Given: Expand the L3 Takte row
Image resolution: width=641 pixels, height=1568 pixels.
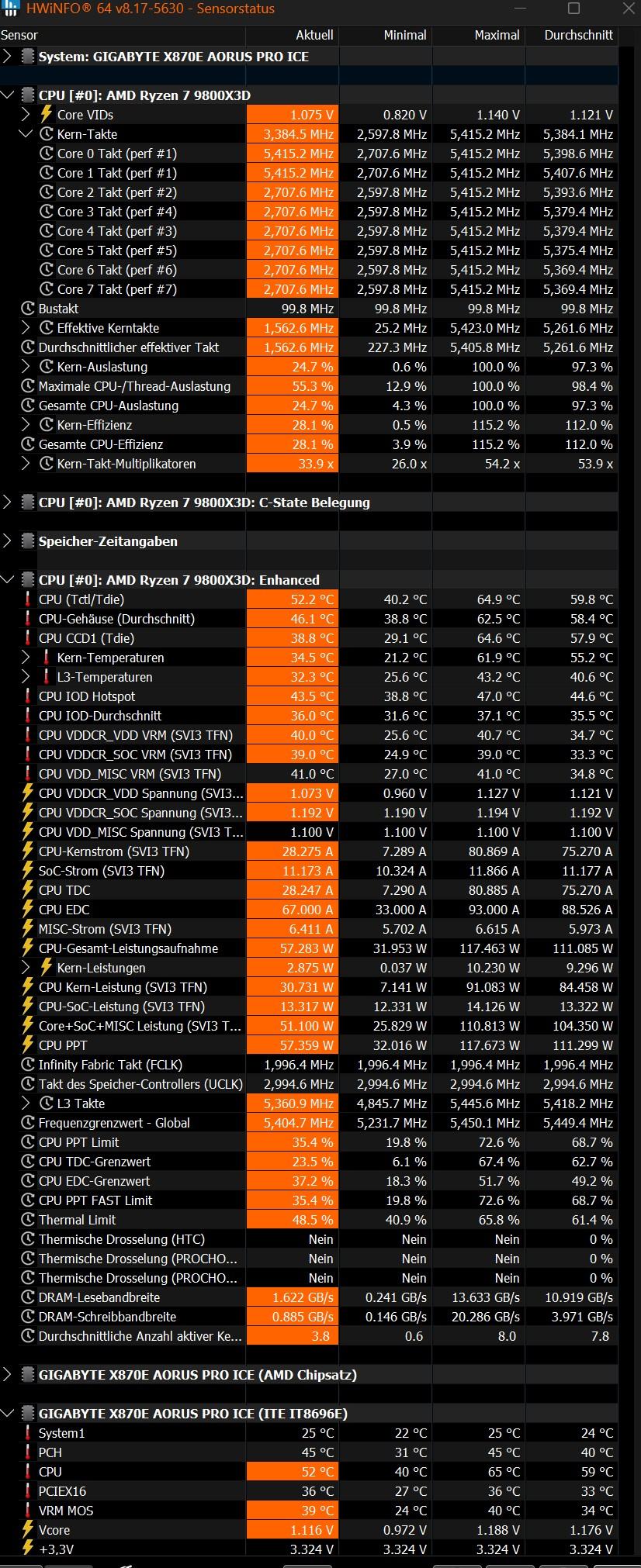Looking at the screenshot, I should click(x=26, y=1103).
